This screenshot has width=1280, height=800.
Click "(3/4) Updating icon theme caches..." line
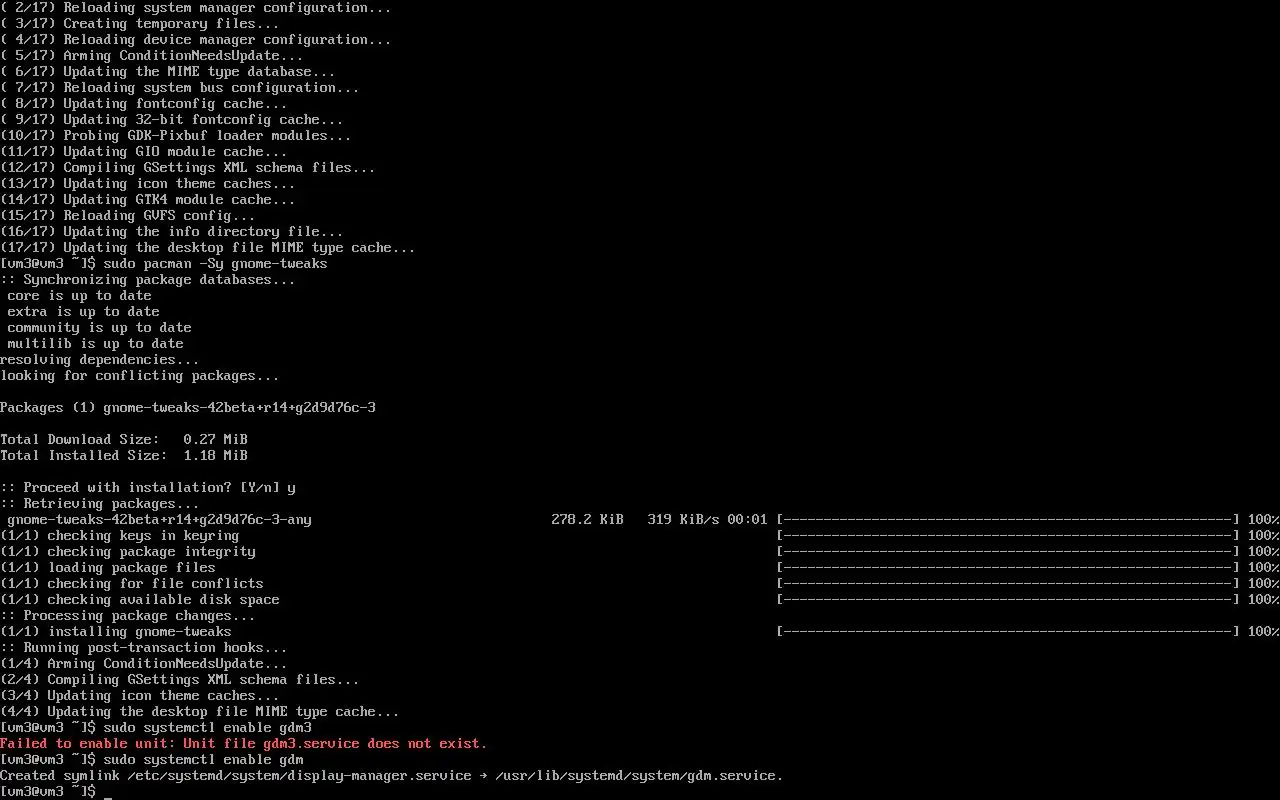[x=140, y=695]
